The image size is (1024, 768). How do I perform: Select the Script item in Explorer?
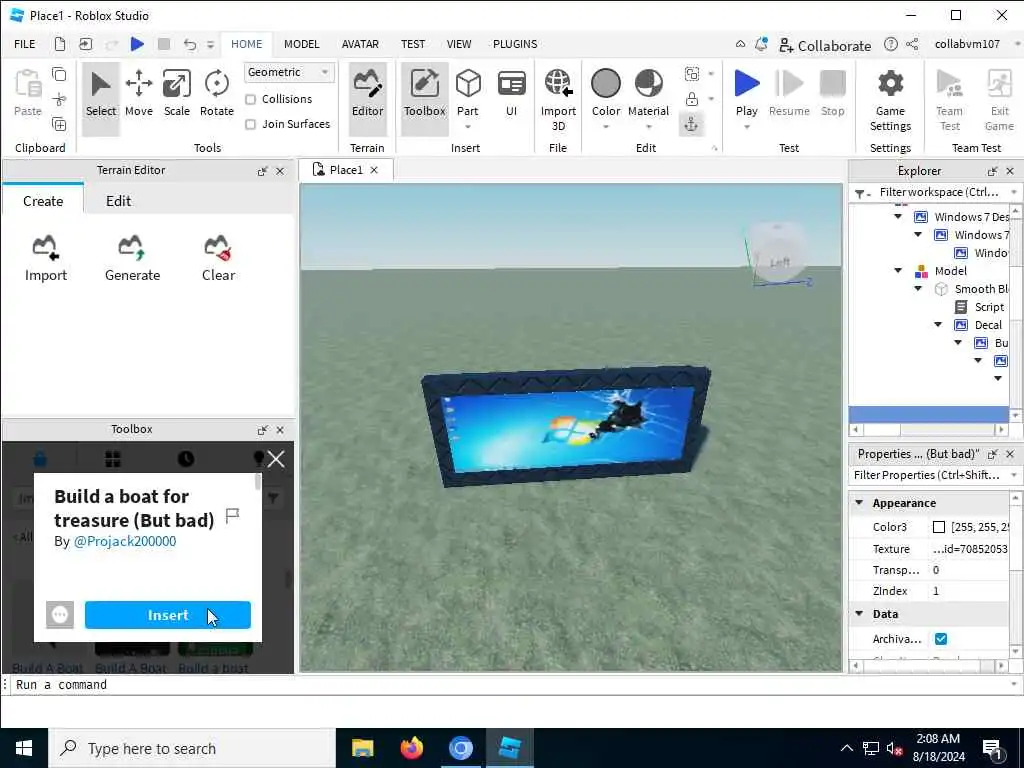pos(989,307)
